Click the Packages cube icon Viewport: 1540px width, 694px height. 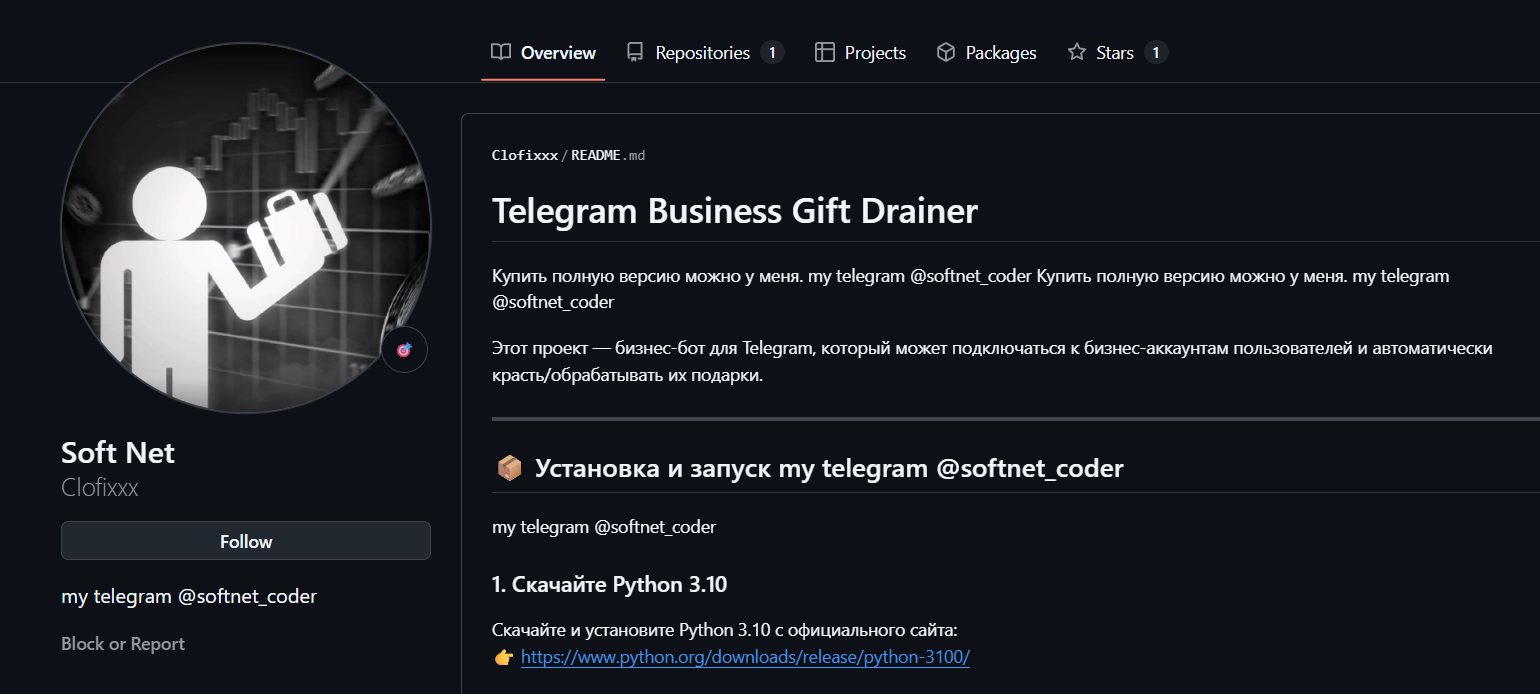(x=946, y=52)
